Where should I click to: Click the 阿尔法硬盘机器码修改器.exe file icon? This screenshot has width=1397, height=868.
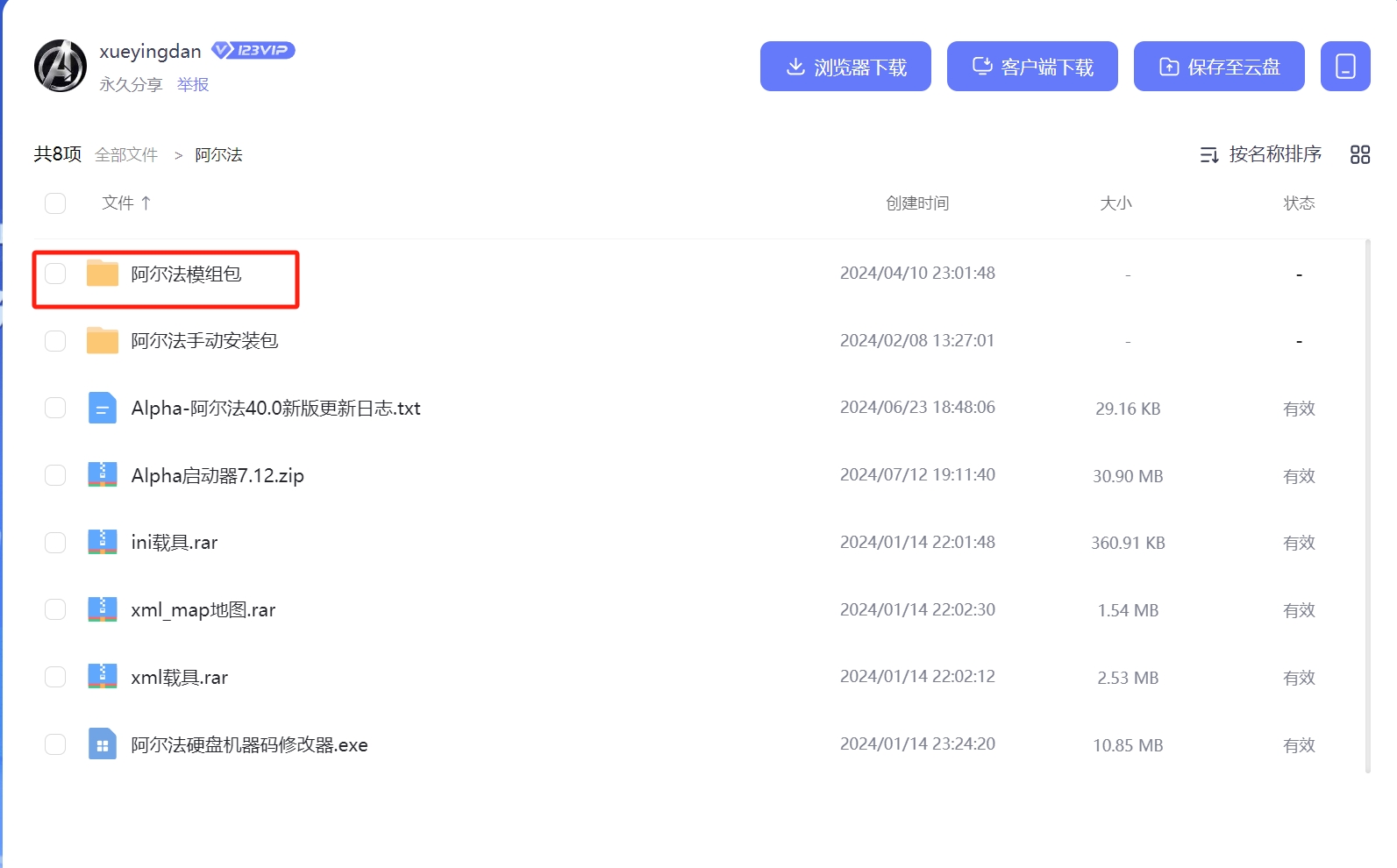pos(103,744)
